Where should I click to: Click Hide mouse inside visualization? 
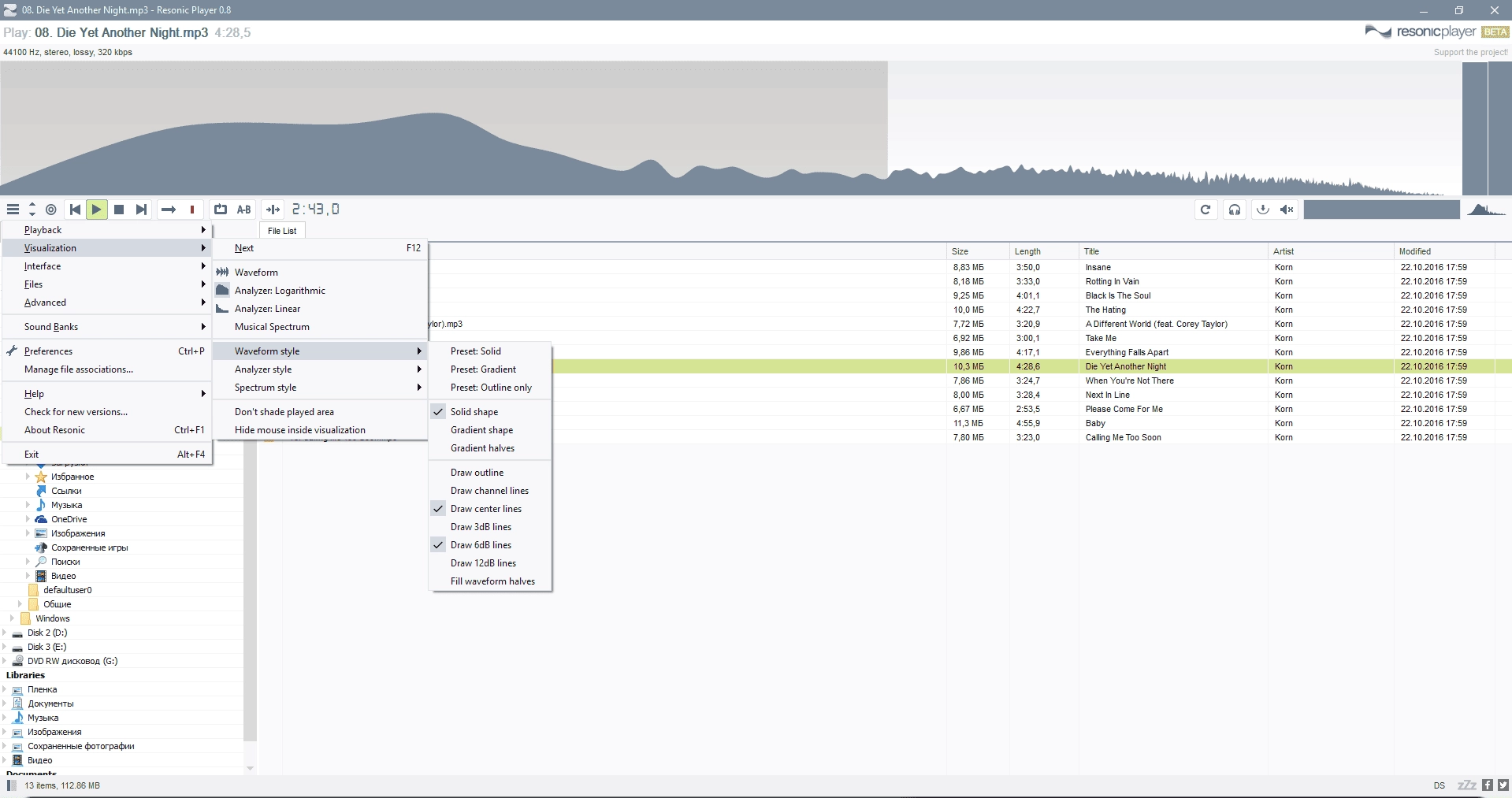coord(320,430)
